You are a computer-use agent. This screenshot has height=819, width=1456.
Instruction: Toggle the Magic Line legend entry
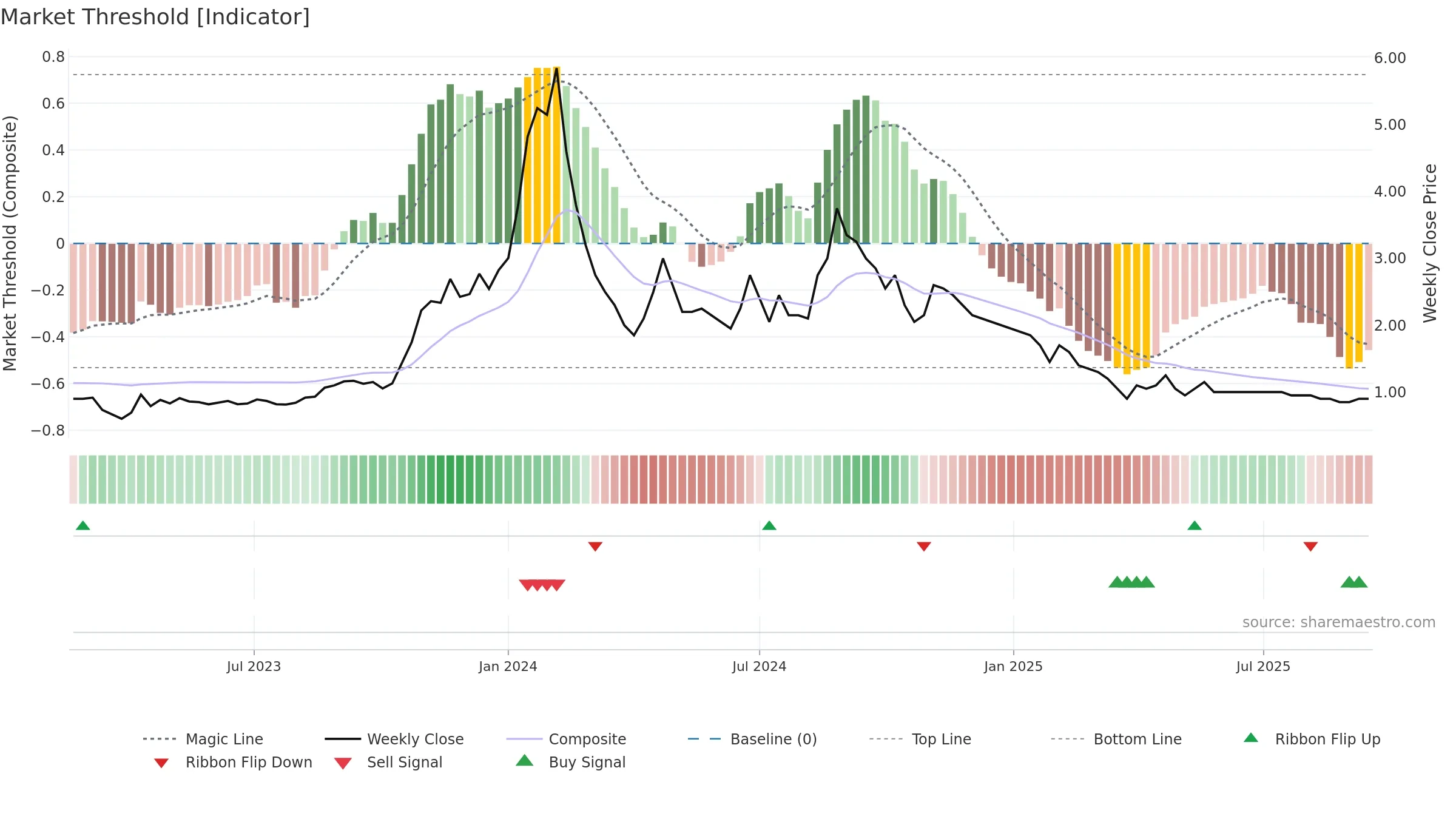[203, 739]
